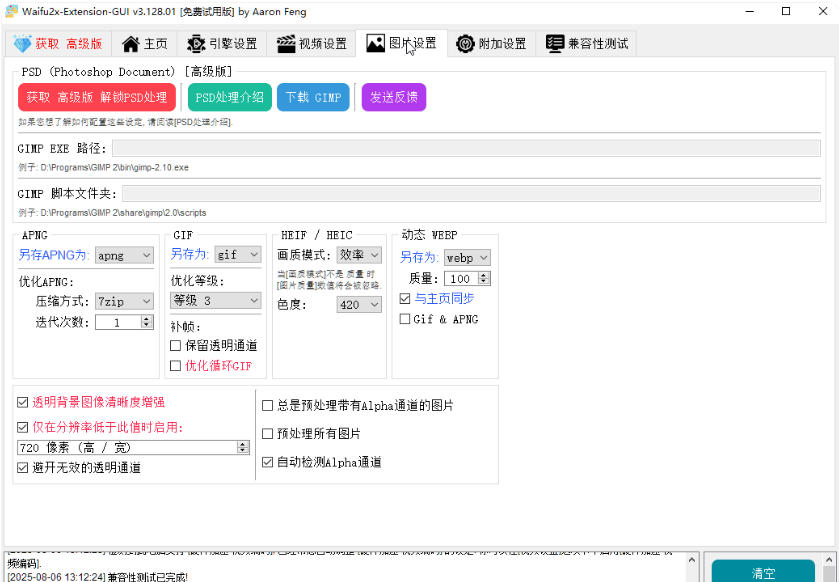
Task: Uncheck 与主页同步 option
Action: pos(405,299)
